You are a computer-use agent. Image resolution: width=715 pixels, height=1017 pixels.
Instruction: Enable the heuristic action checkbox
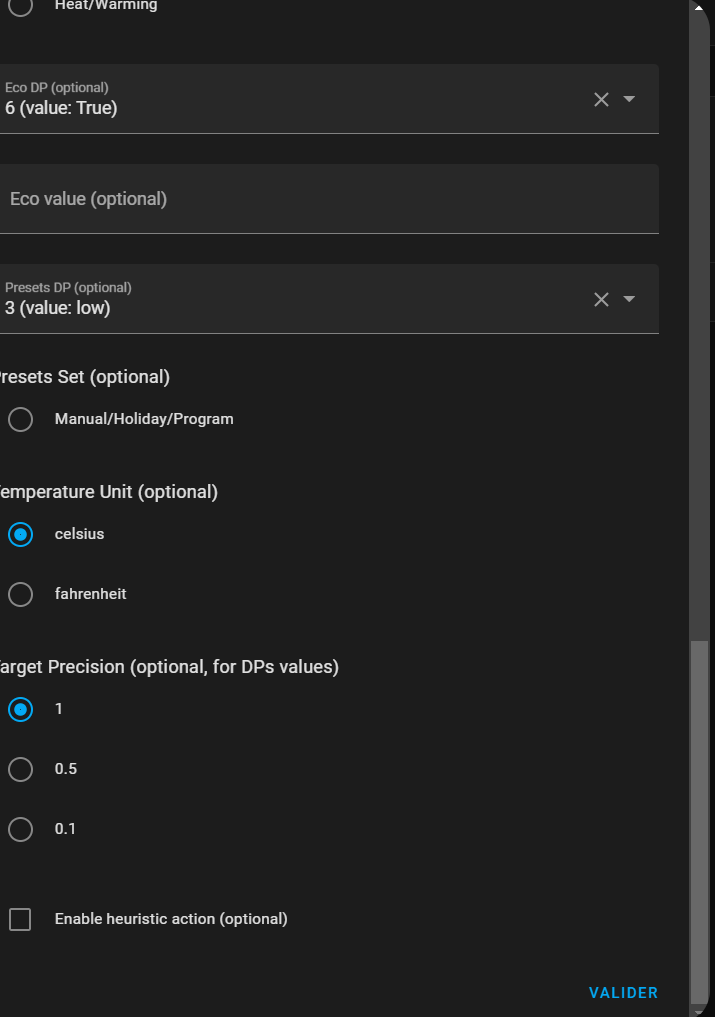20,919
